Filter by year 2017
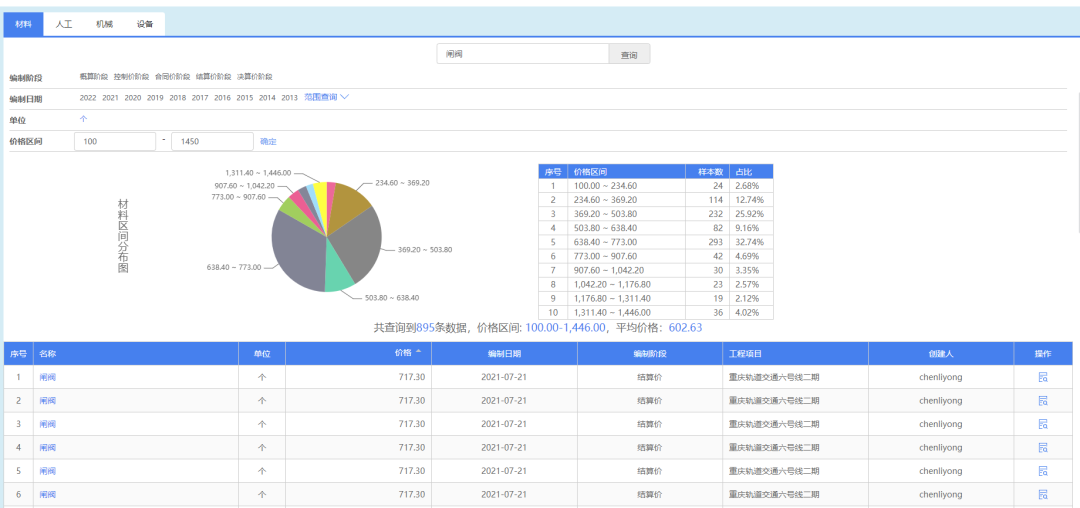The height and width of the screenshot is (508, 1080). tap(200, 98)
